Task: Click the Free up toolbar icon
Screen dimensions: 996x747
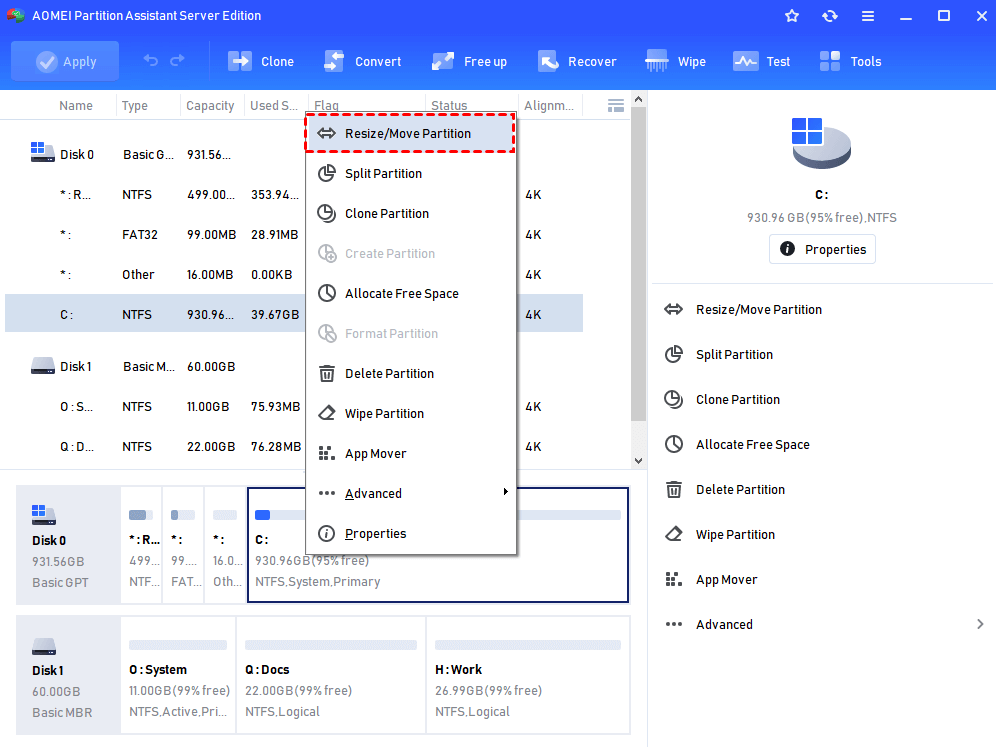Action: (x=444, y=61)
